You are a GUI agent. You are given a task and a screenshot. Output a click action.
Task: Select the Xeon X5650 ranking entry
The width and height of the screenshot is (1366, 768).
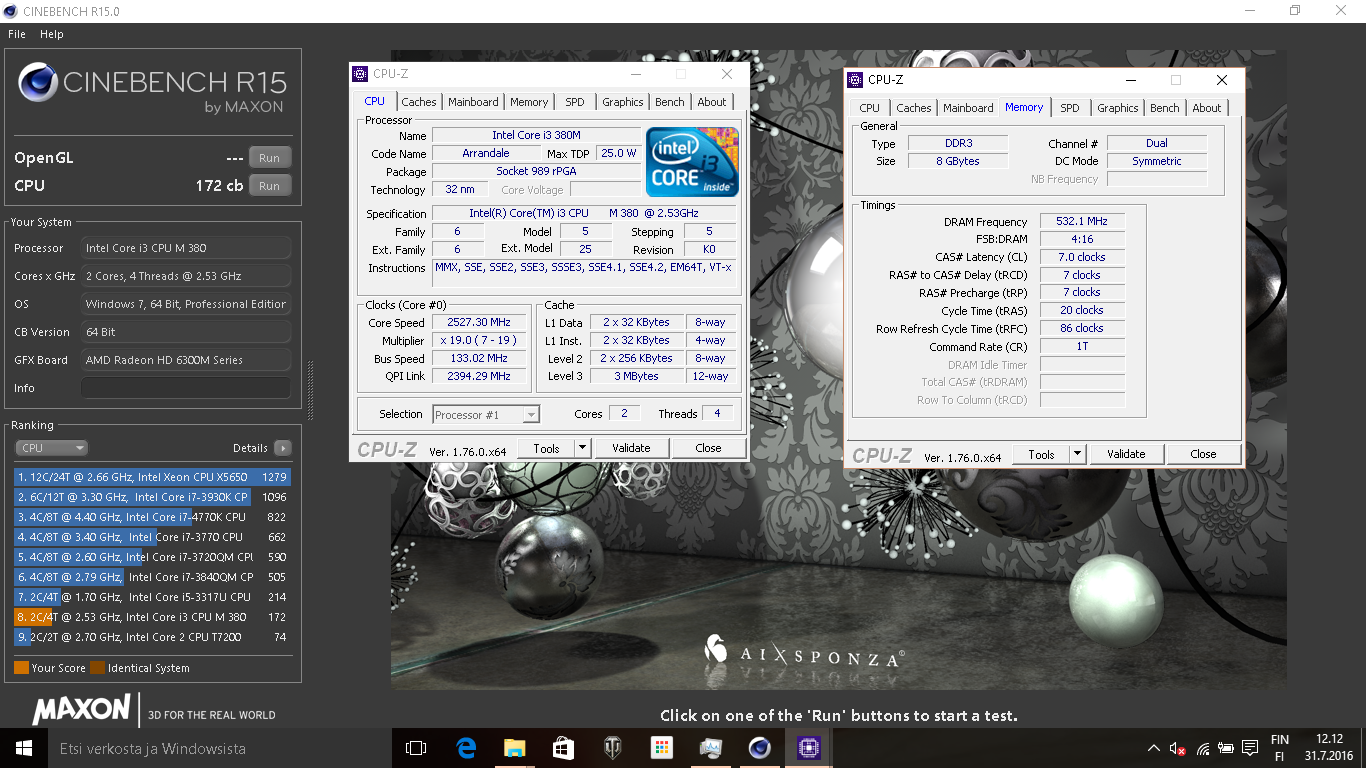(x=152, y=477)
